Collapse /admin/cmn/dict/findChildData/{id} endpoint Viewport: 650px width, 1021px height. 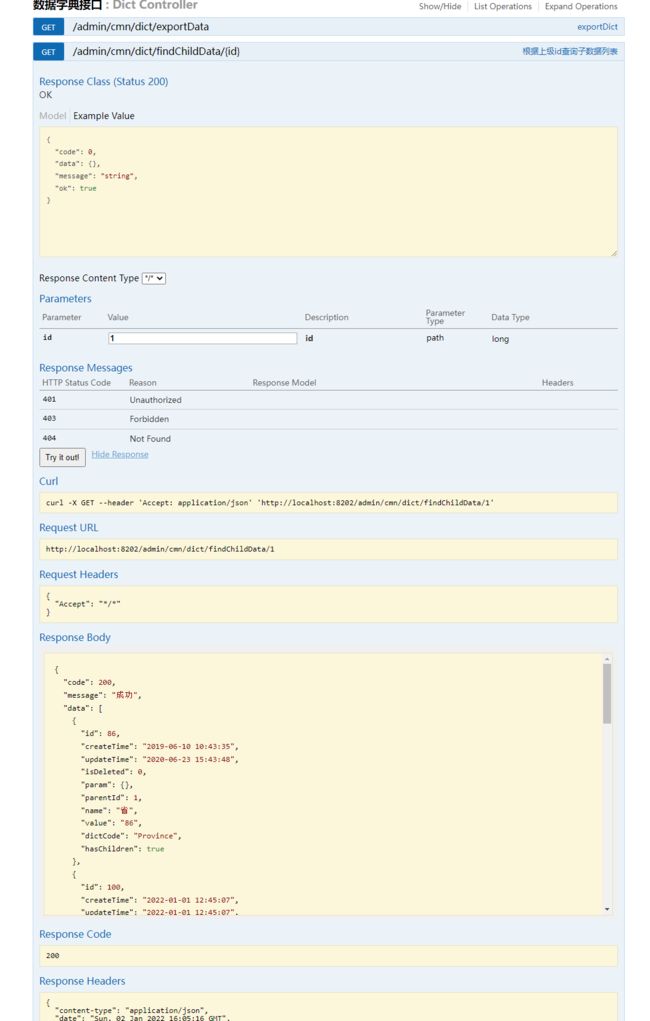156,51
